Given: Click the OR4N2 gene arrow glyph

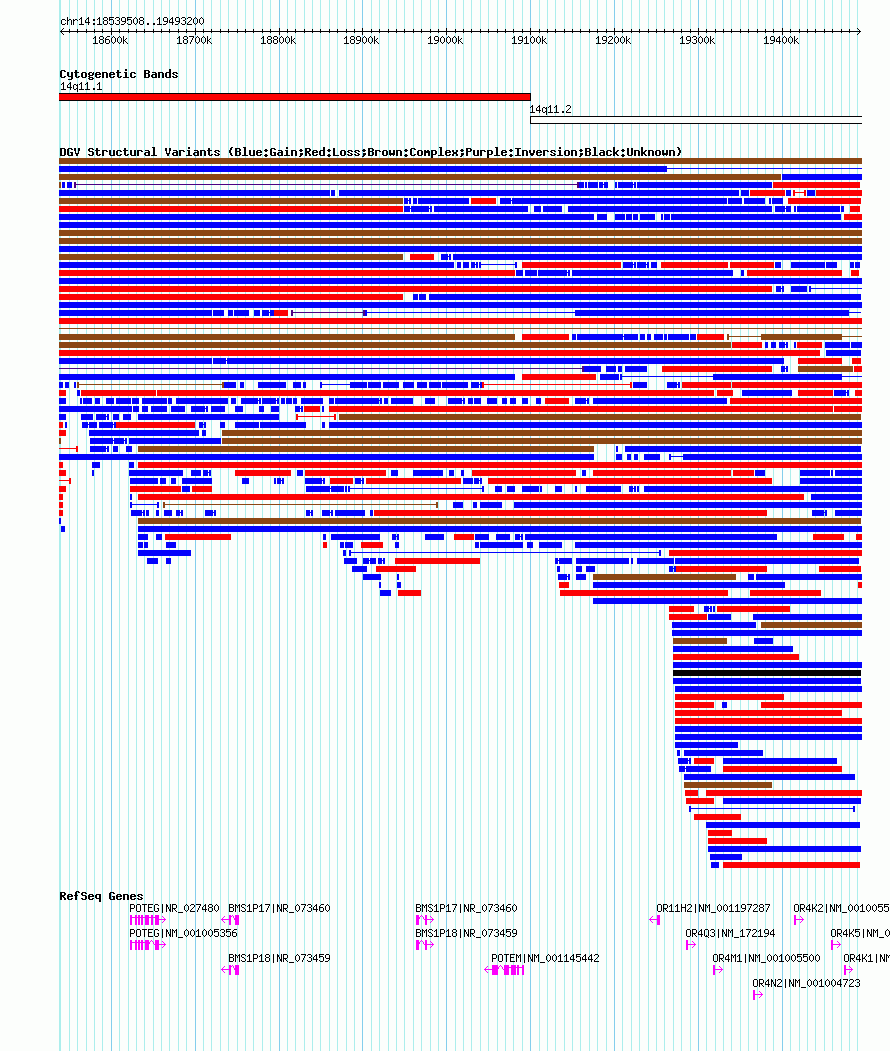Looking at the screenshot, I should [758, 995].
